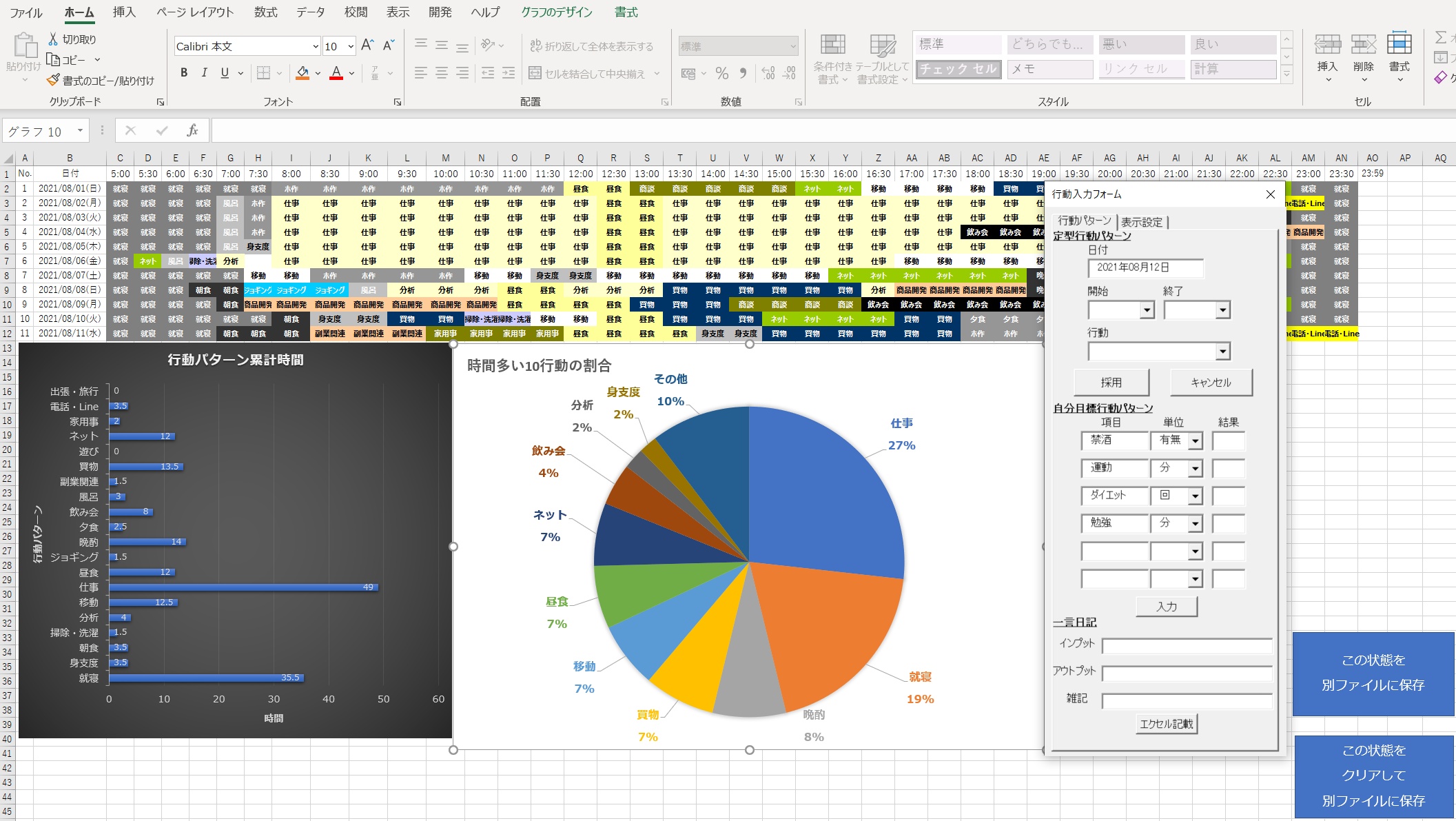Viewport: 1456px width, 821px height.
Task: Click the conditional formatting icon
Action: 832,45
